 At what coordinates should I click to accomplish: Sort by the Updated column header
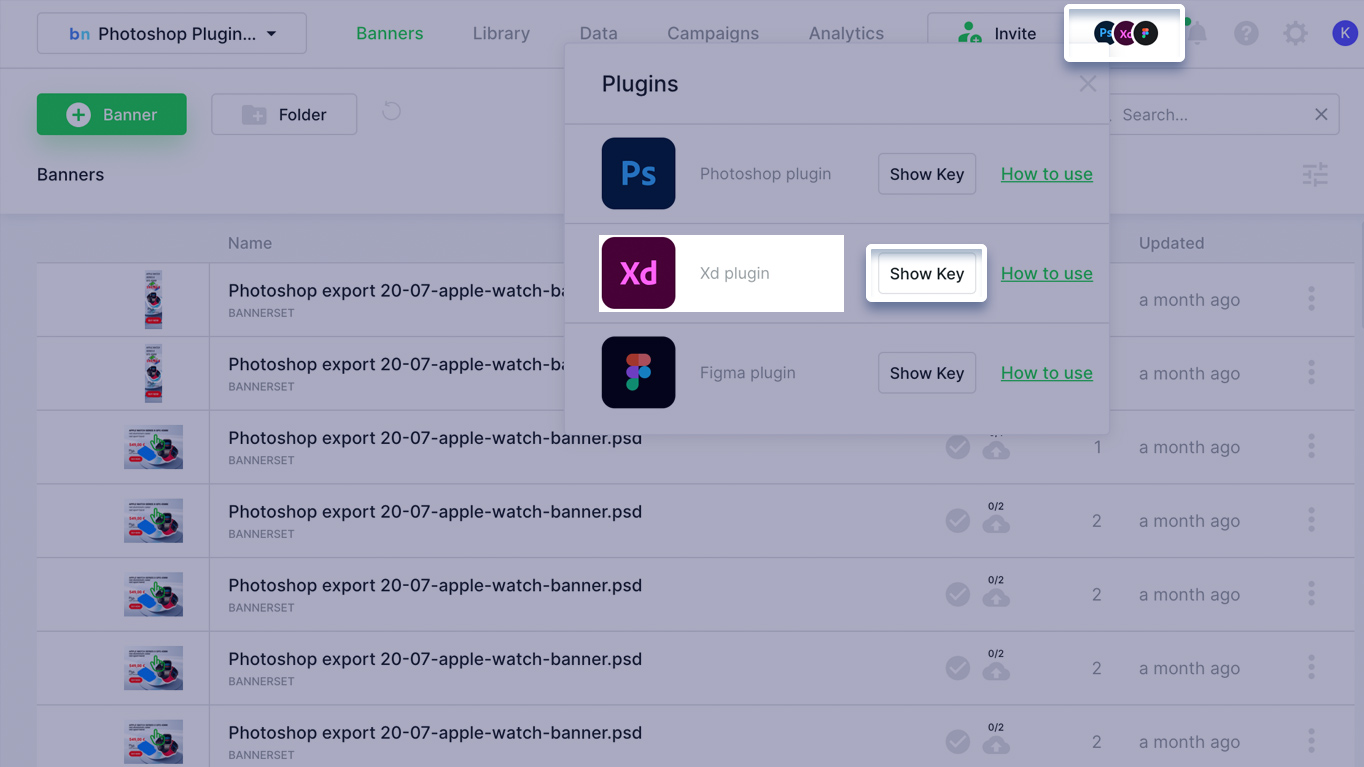tap(1171, 243)
